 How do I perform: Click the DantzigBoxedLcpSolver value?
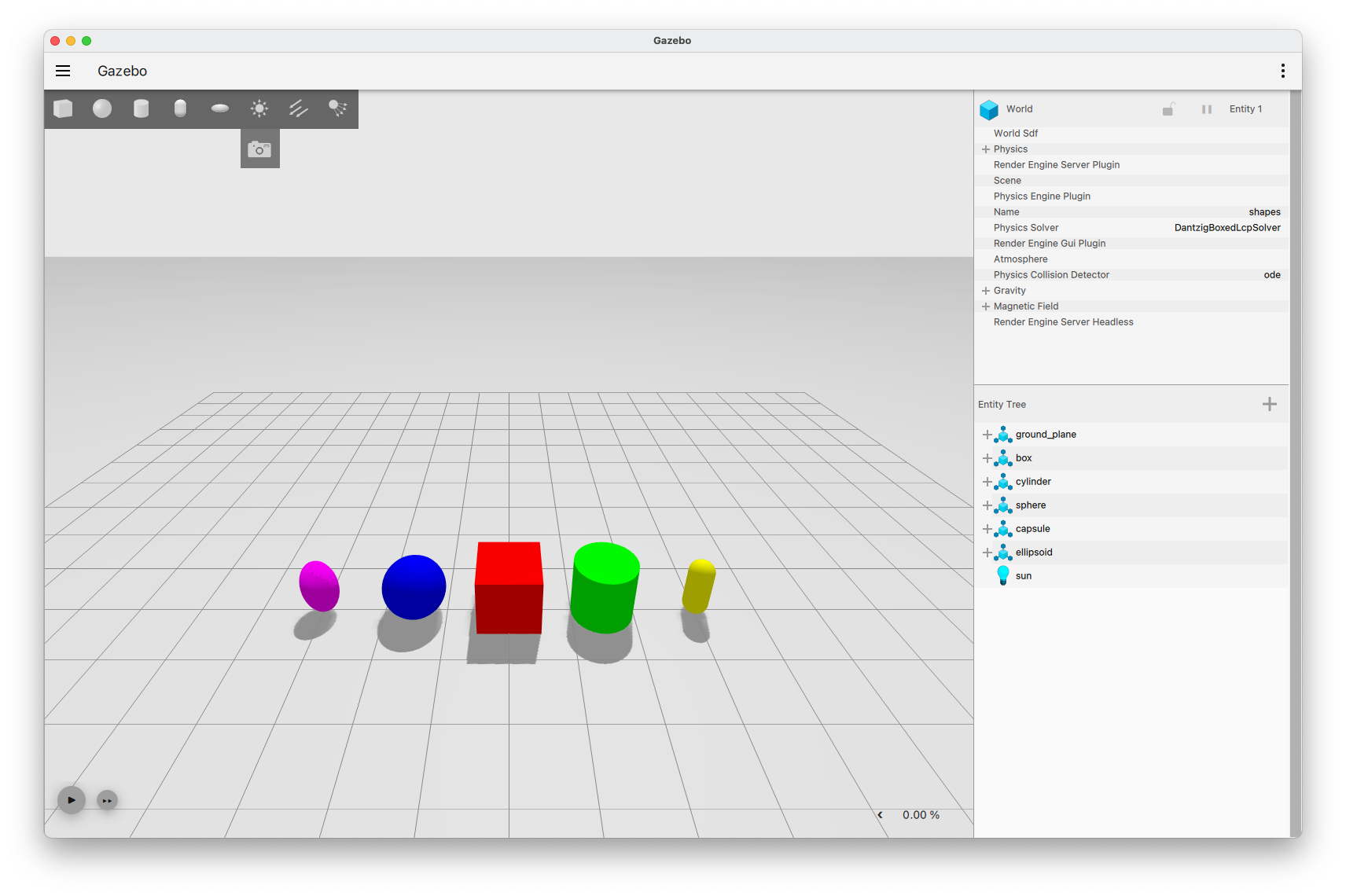click(1227, 228)
